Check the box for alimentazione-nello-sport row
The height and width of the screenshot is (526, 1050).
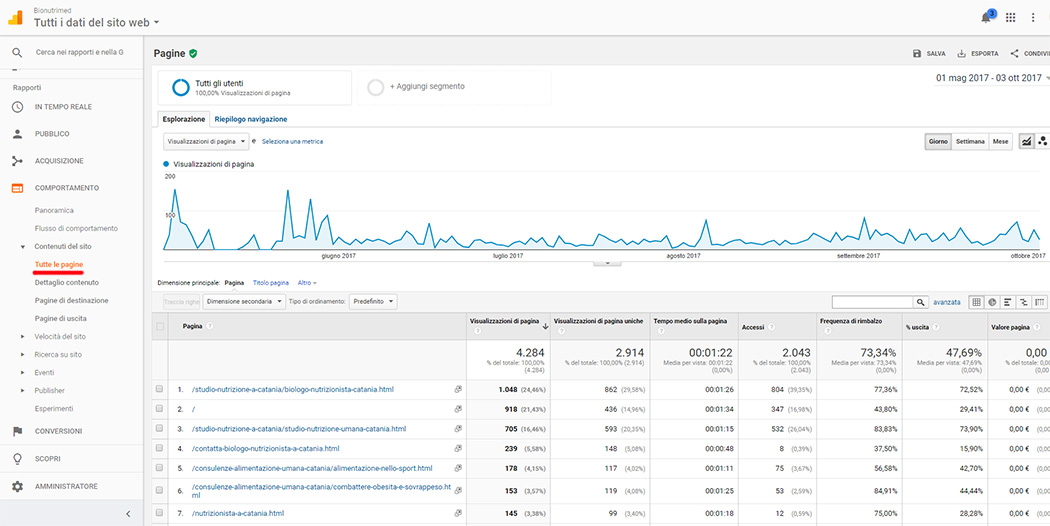coord(159,468)
